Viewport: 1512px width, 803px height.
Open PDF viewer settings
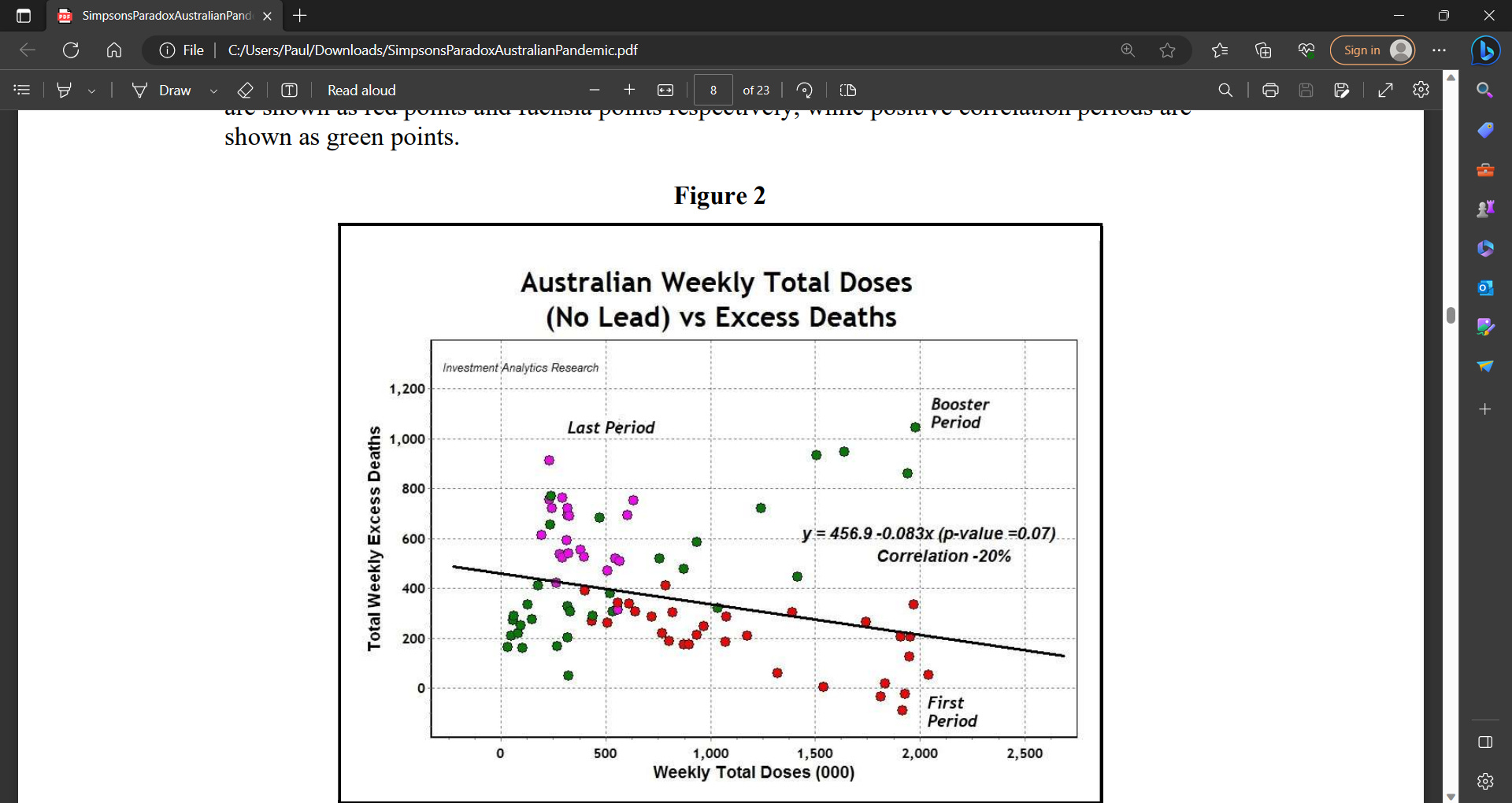(1421, 90)
